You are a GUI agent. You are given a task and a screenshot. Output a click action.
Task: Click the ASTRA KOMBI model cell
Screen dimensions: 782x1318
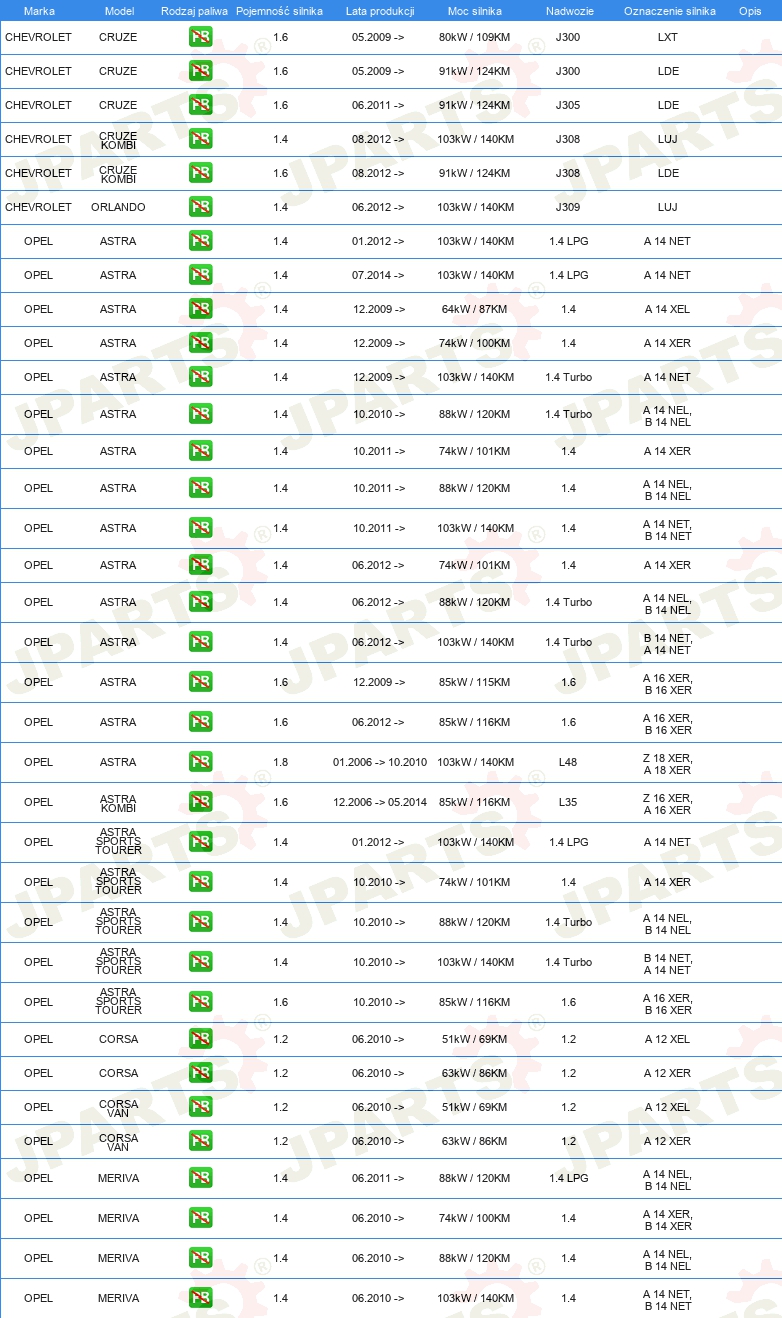[118, 804]
